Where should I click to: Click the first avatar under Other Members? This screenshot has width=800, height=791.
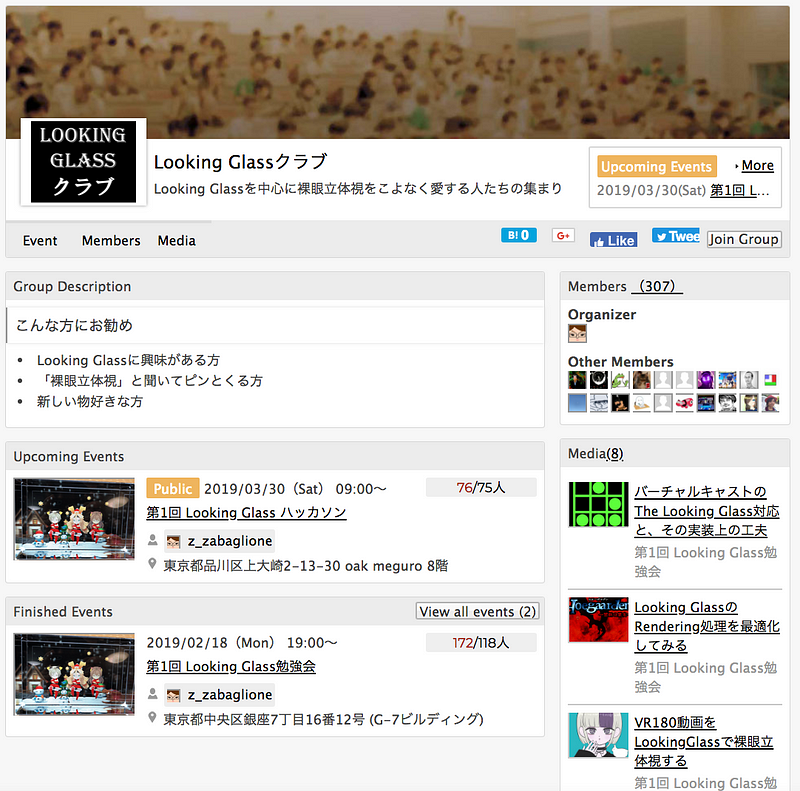click(x=577, y=380)
